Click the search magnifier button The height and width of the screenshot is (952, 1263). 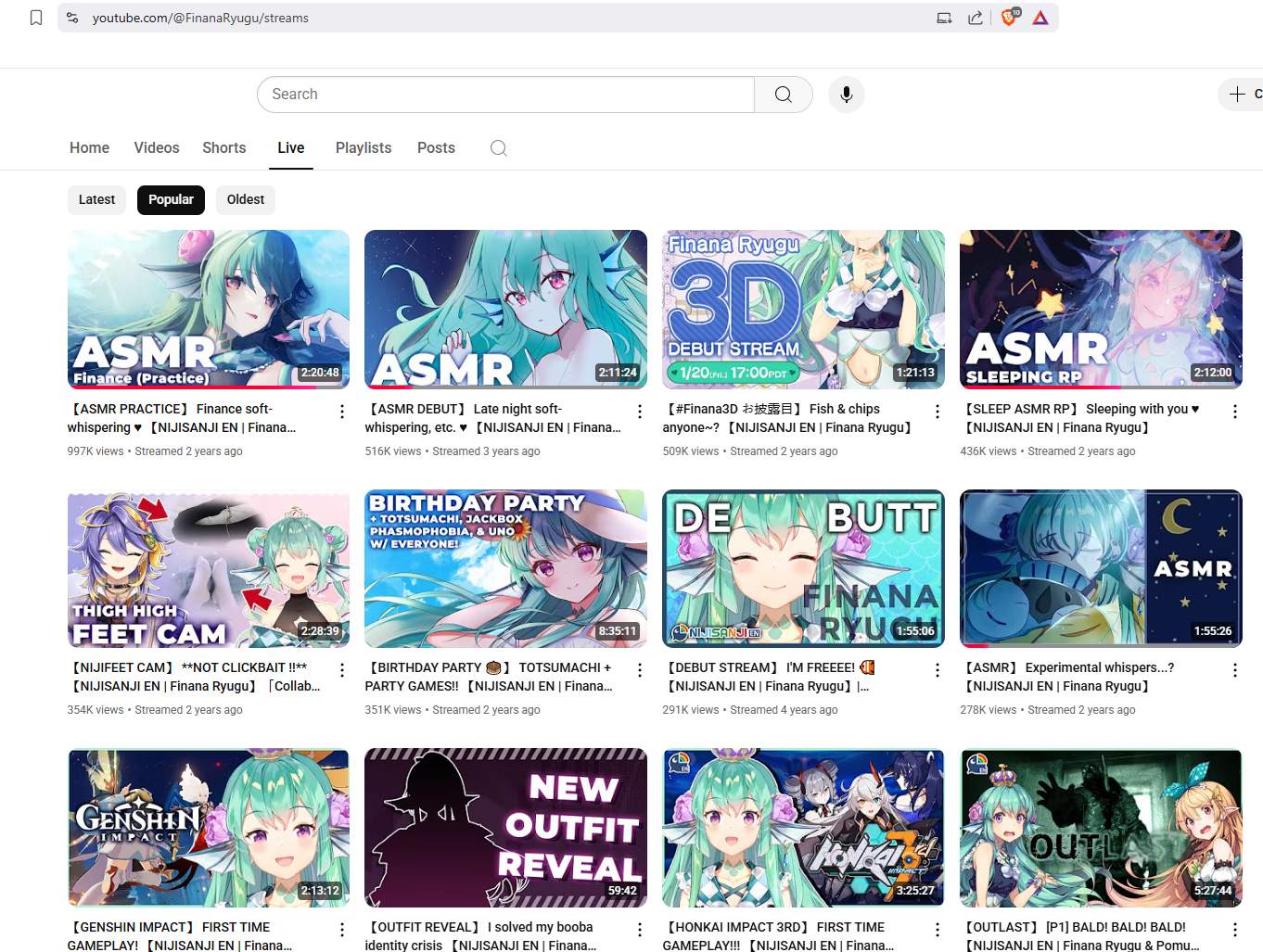[x=783, y=95]
